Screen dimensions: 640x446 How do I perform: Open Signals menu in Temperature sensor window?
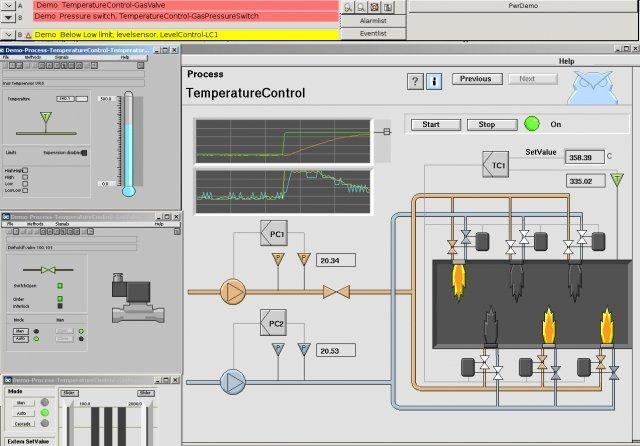point(61,57)
